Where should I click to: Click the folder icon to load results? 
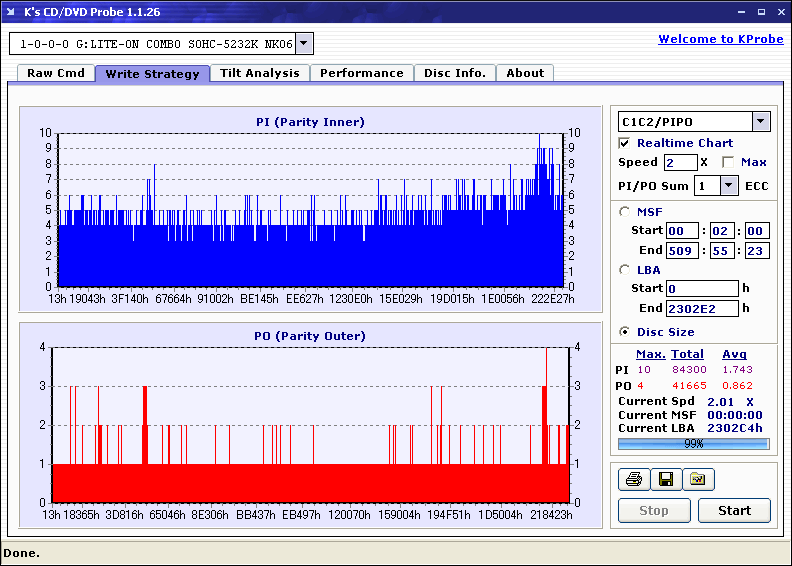[x=698, y=480]
